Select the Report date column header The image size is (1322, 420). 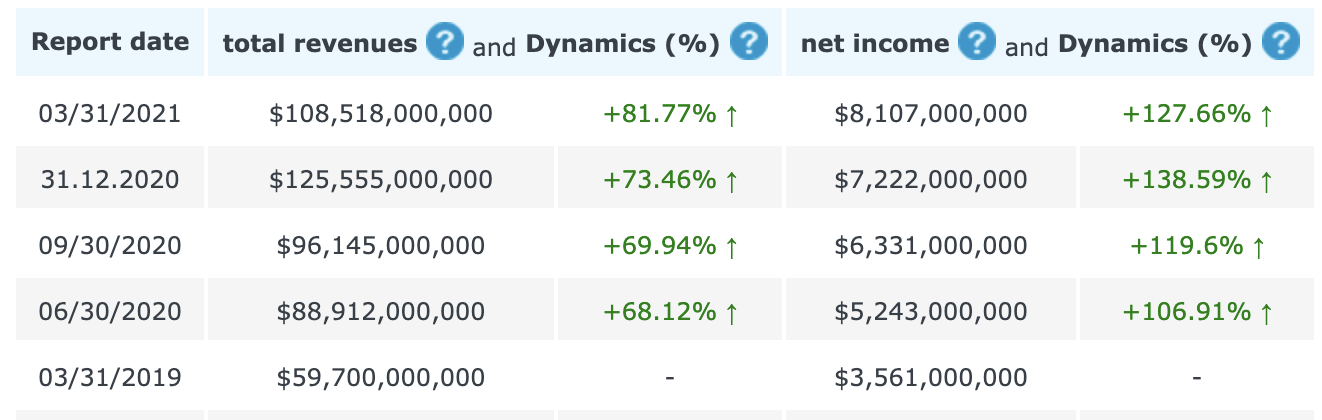click(x=110, y=42)
